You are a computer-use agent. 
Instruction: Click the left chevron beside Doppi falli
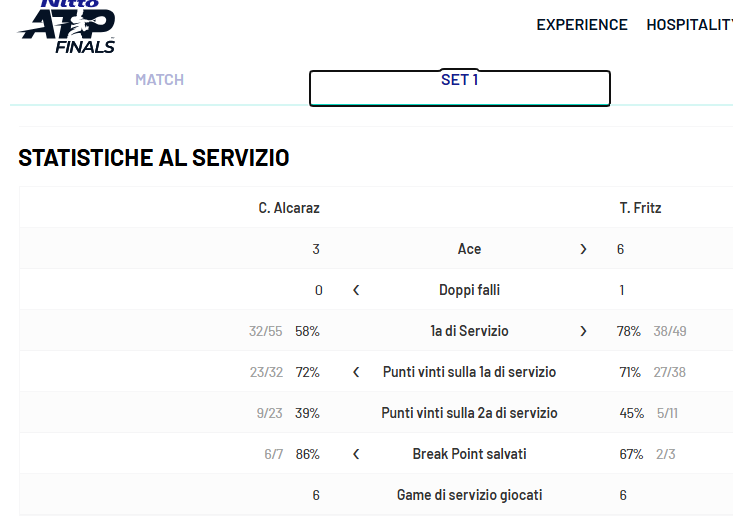(356, 290)
